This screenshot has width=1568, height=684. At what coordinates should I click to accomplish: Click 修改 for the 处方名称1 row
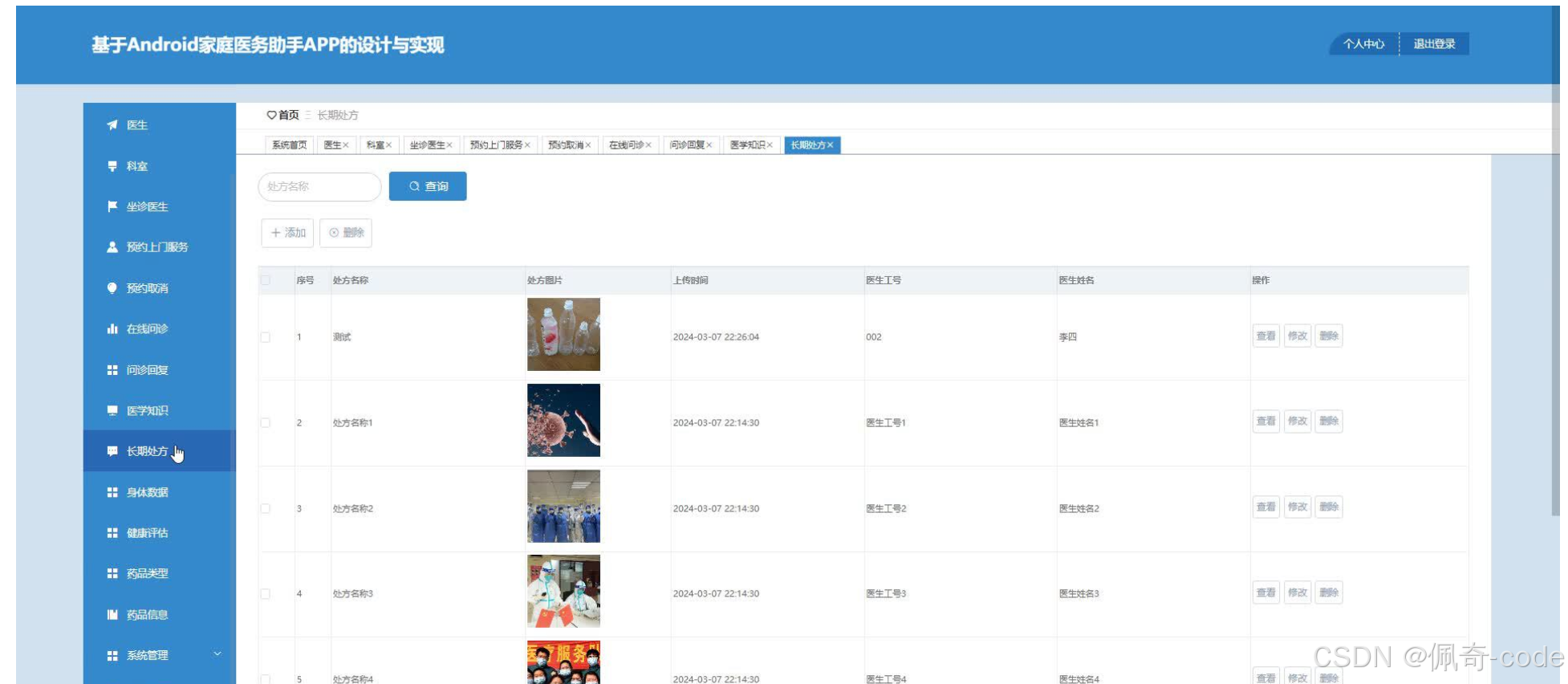click(1298, 421)
